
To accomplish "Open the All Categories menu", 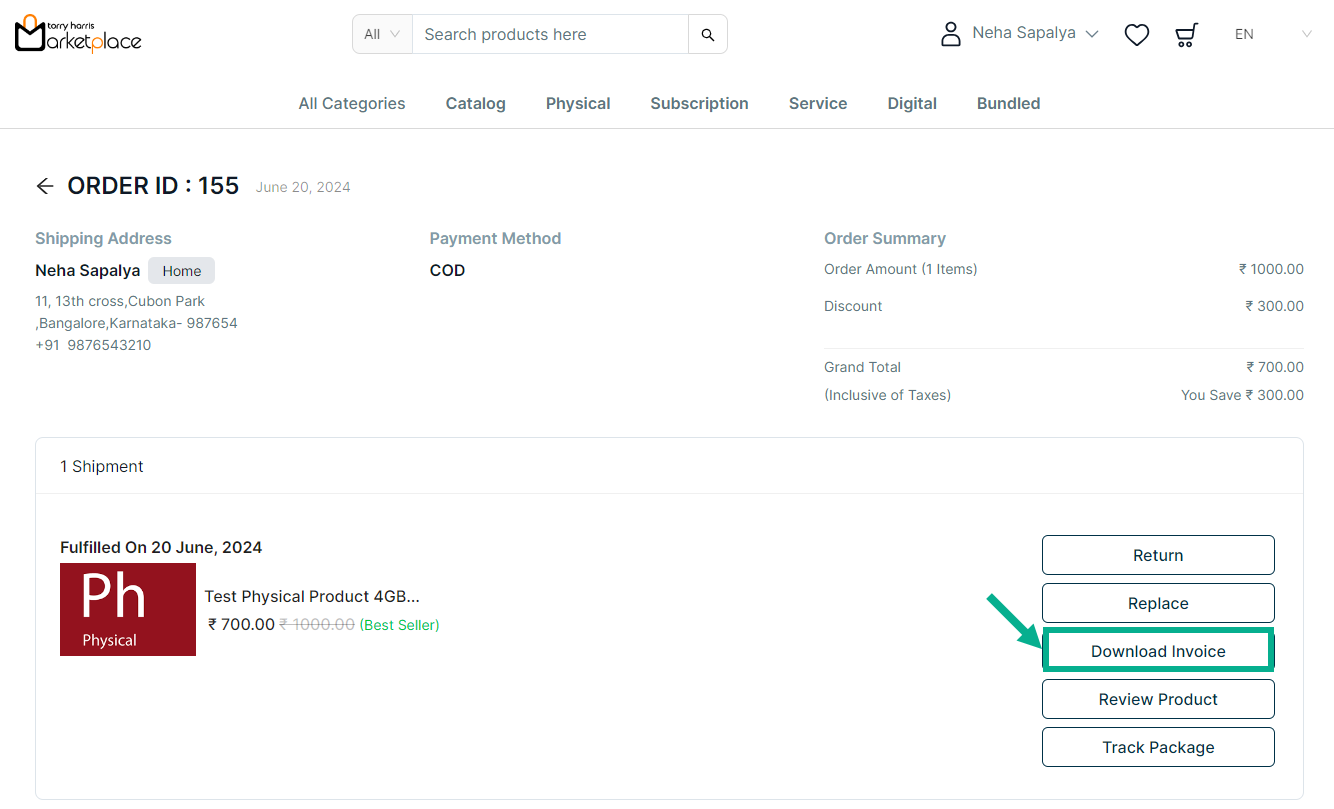I will (x=352, y=104).
